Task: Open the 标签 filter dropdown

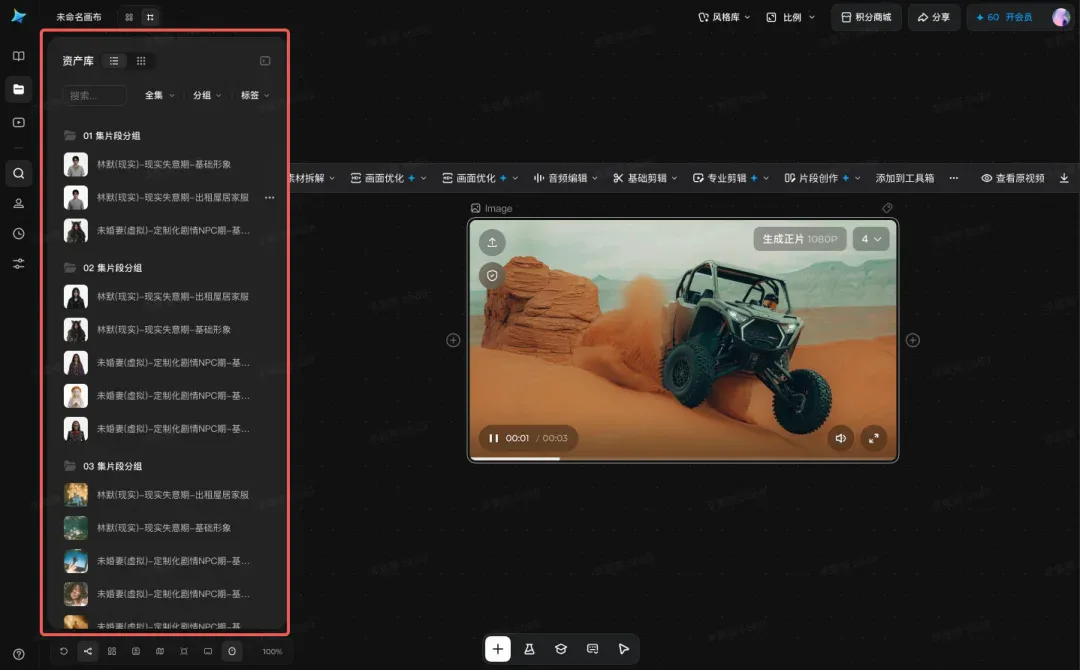Action: (255, 96)
